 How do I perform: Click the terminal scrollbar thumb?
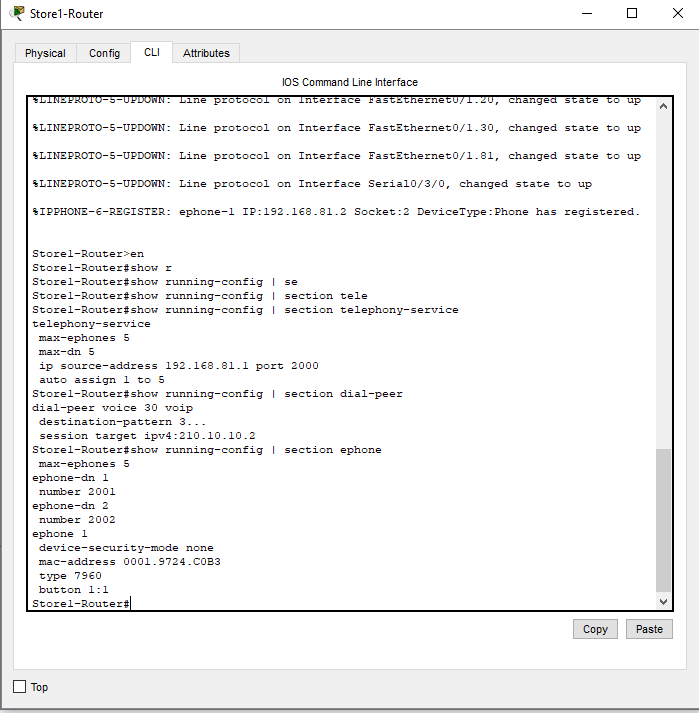tap(664, 520)
